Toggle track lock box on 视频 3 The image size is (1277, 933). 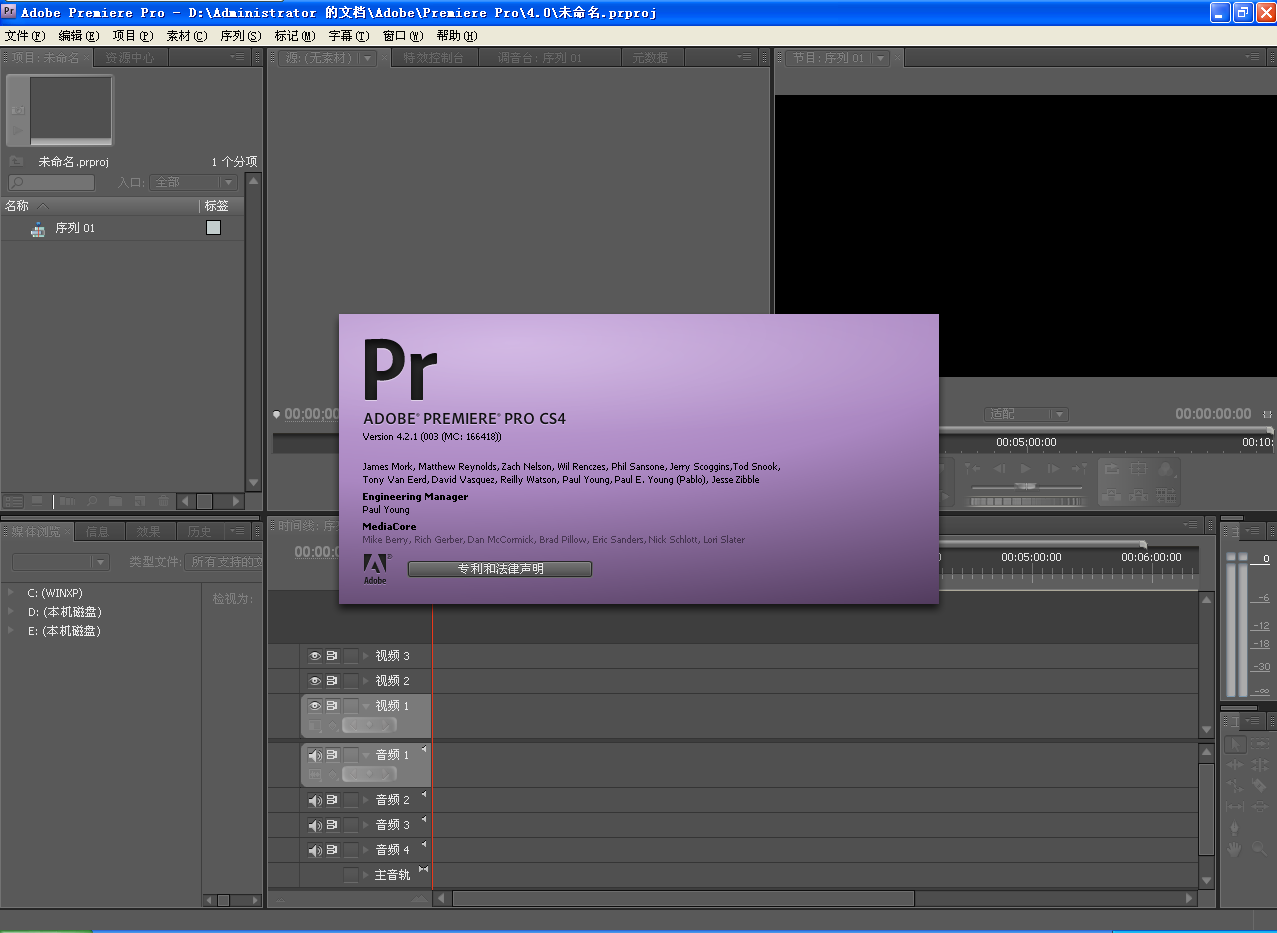(x=351, y=656)
